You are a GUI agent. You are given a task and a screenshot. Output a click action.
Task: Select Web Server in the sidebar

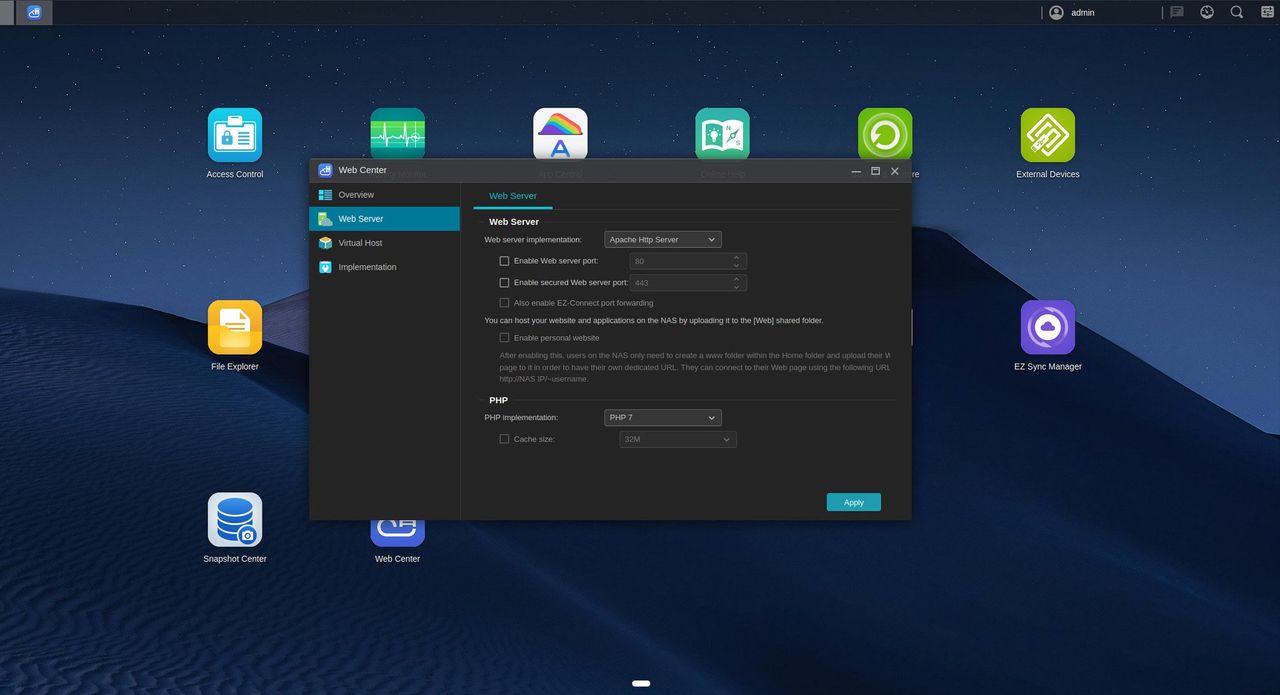click(x=384, y=219)
